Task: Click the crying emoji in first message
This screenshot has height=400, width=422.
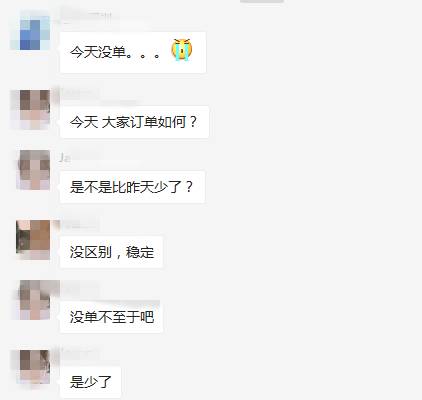Action: click(x=182, y=50)
